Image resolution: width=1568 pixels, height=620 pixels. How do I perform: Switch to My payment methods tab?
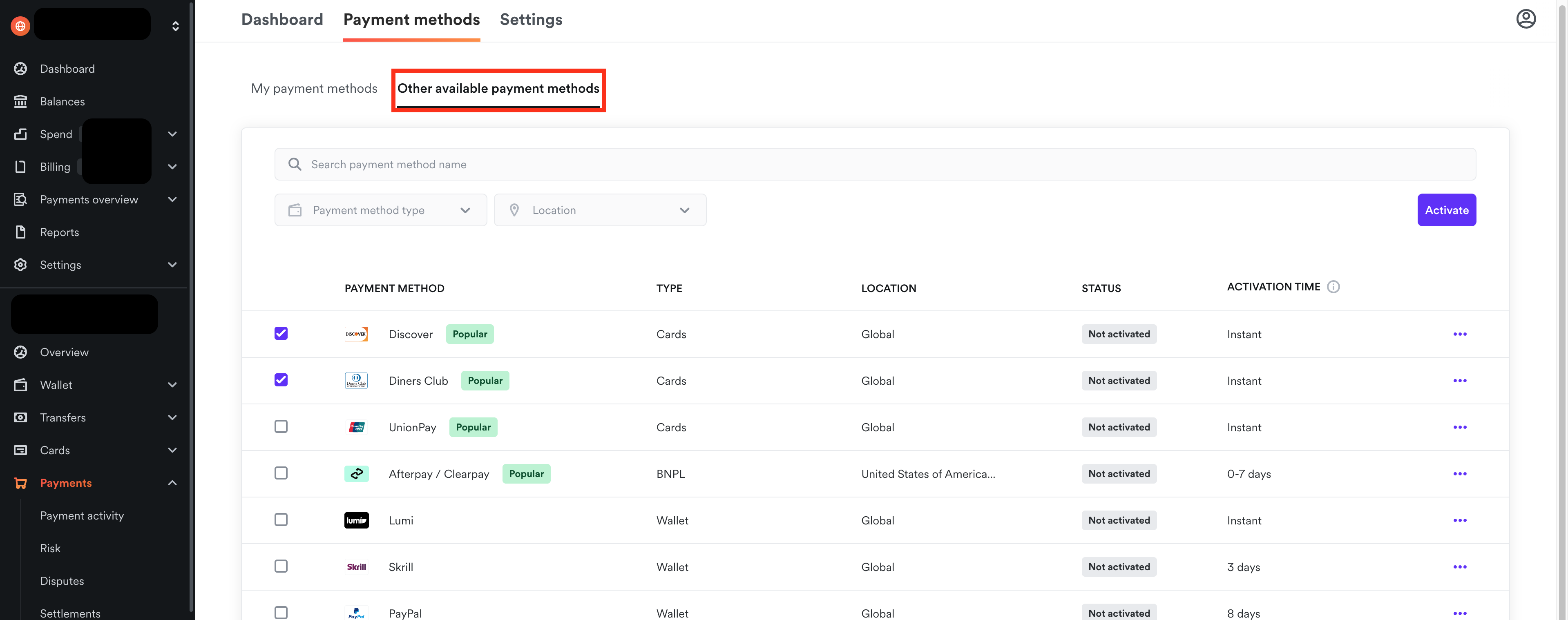pos(314,89)
